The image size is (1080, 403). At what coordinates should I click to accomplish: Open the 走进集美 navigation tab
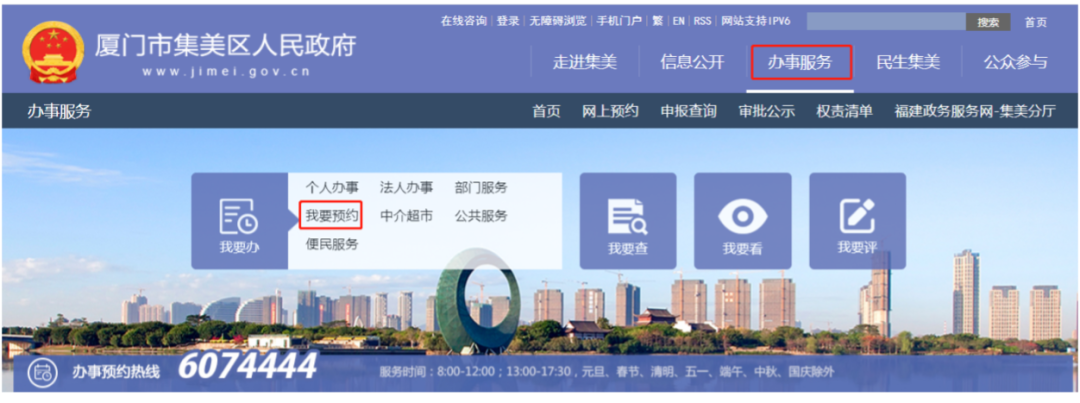pos(585,62)
